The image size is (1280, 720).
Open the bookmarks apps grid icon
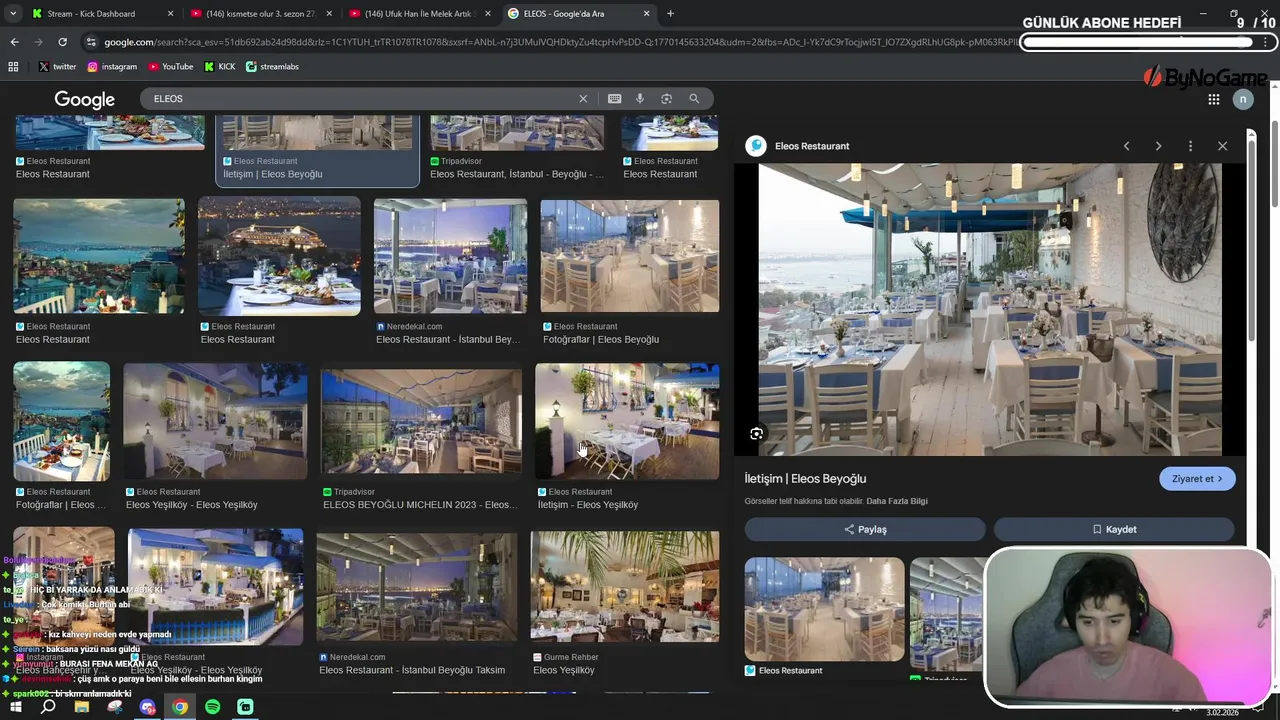(13, 66)
